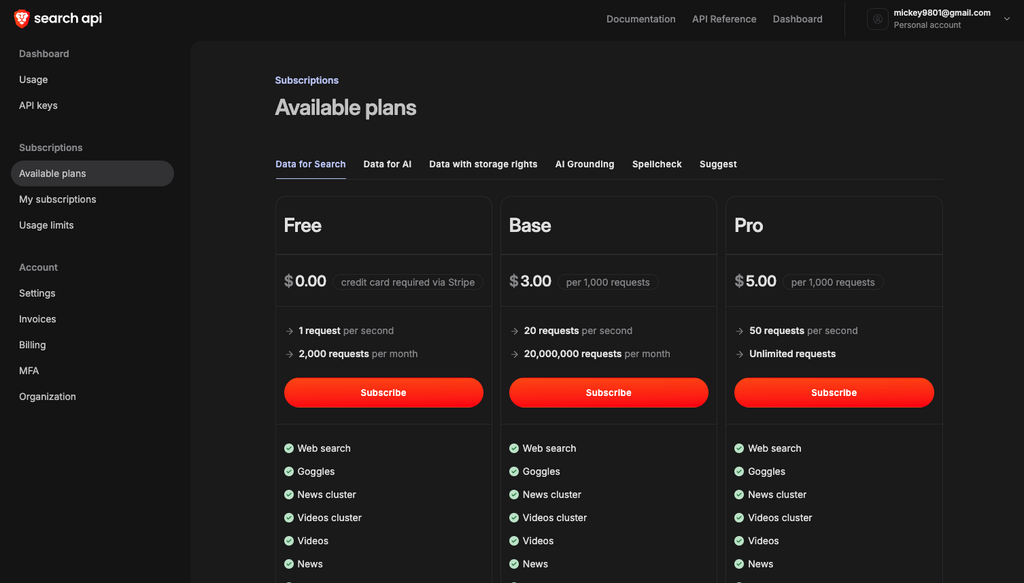Image resolution: width=1024 pixels, height=583 pixels.
Task: Click API Reference in the top bar
Action: point(723,18)
